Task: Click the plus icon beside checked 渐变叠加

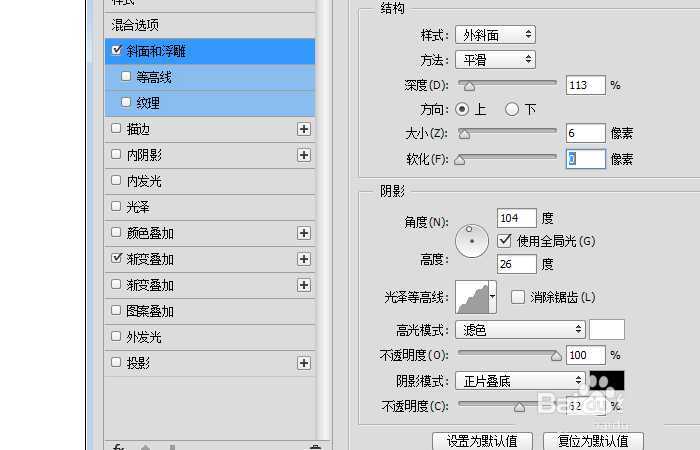Action: click(304, 259)
